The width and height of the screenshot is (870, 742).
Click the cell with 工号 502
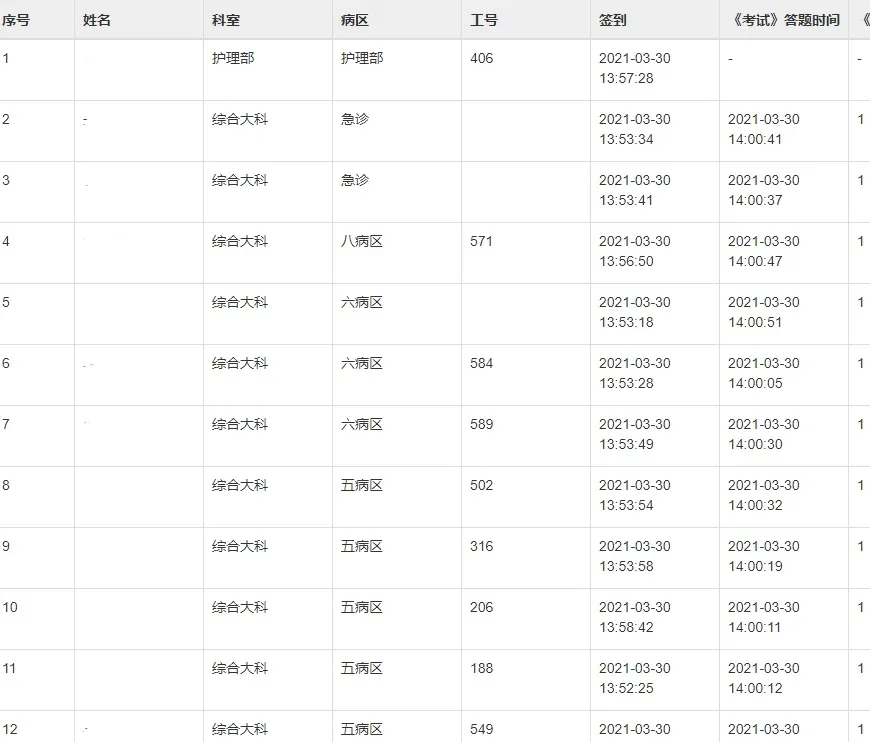click(x=481, y=485)
